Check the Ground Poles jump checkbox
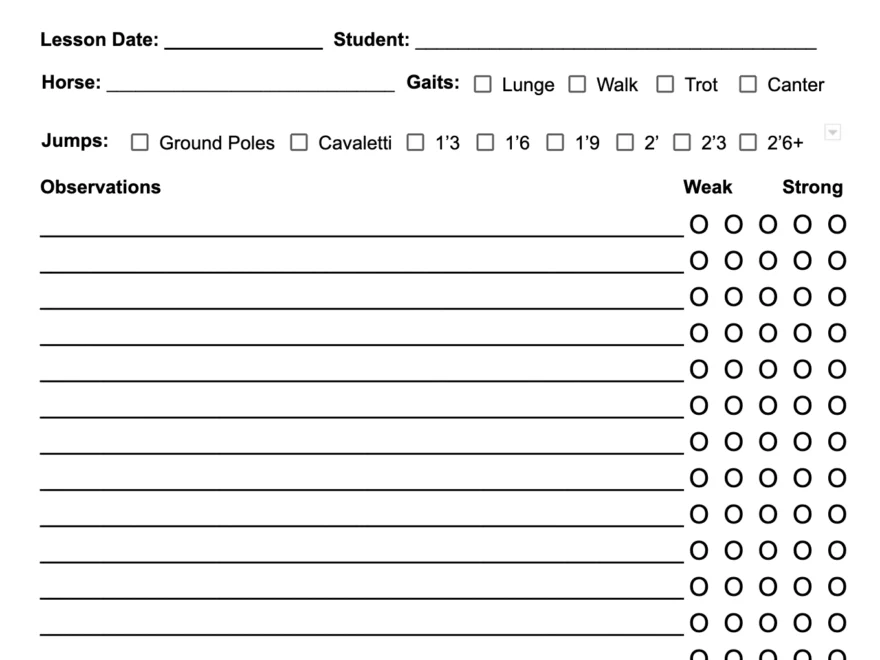 [140, 143]
